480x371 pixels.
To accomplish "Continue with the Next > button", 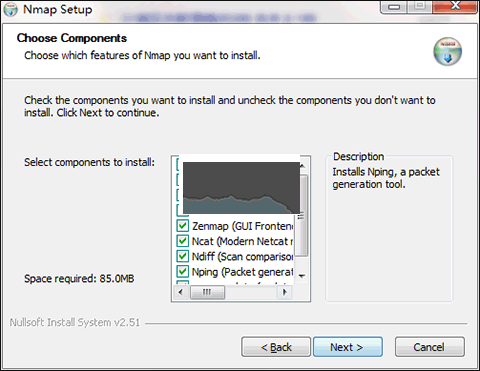I will 348,347.
